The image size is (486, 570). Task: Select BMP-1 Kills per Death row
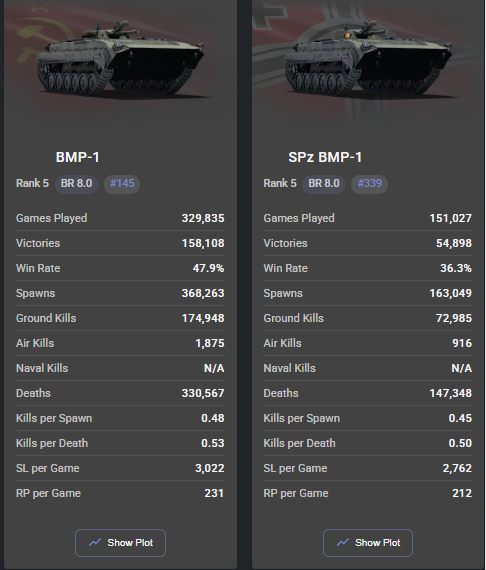coord(120,443)
